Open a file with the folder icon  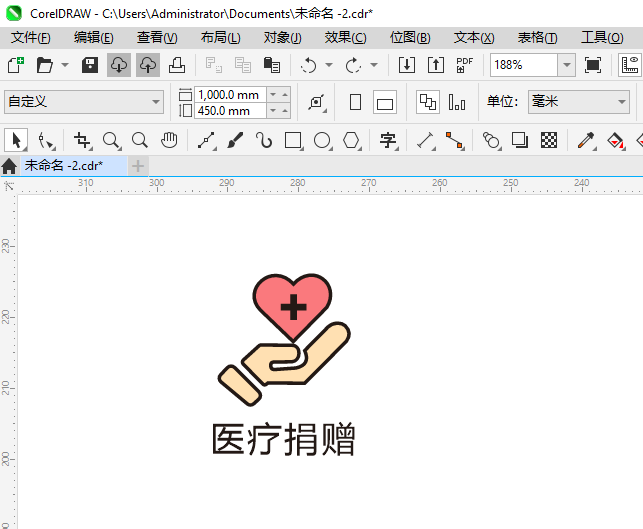point(44,65)
